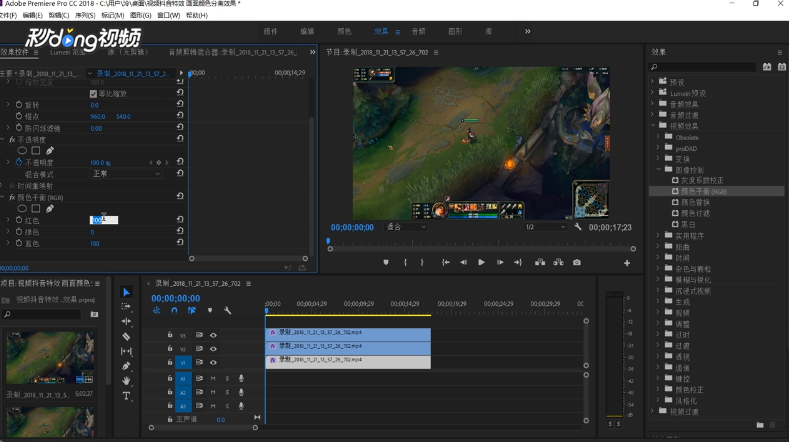Open the program monitor button editor plus
Image resolution: width=789 pixels, height=442 pixels.
tap(627, 263)
